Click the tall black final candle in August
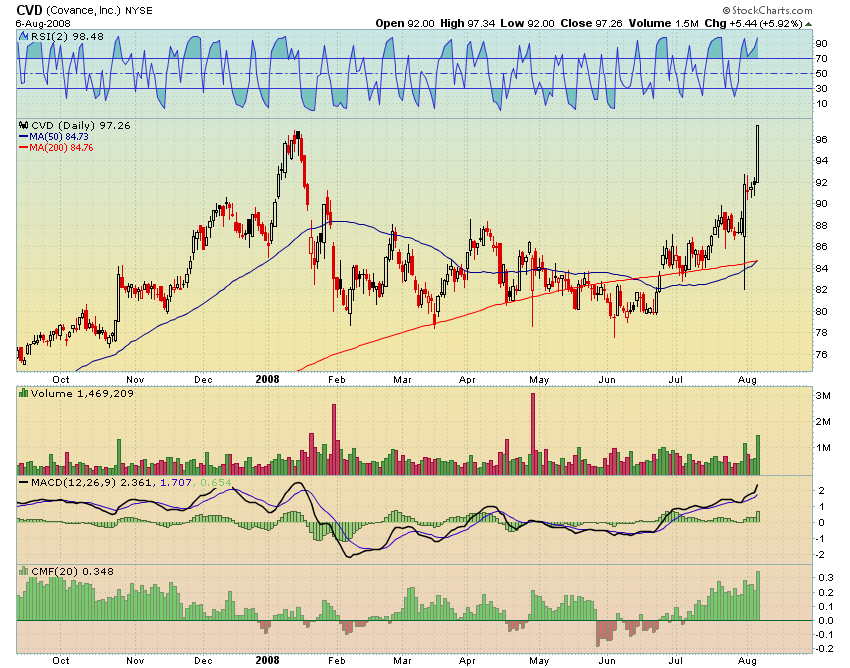Screen dimensions: 850x668 click(757, 154)
